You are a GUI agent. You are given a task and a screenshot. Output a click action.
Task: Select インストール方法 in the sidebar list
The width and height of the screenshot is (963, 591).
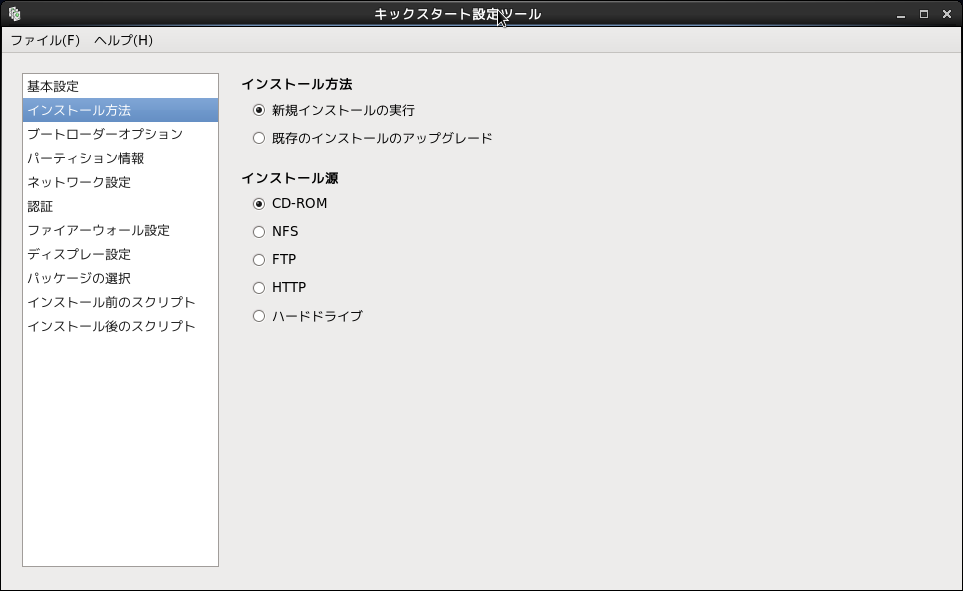coord(79,110)
